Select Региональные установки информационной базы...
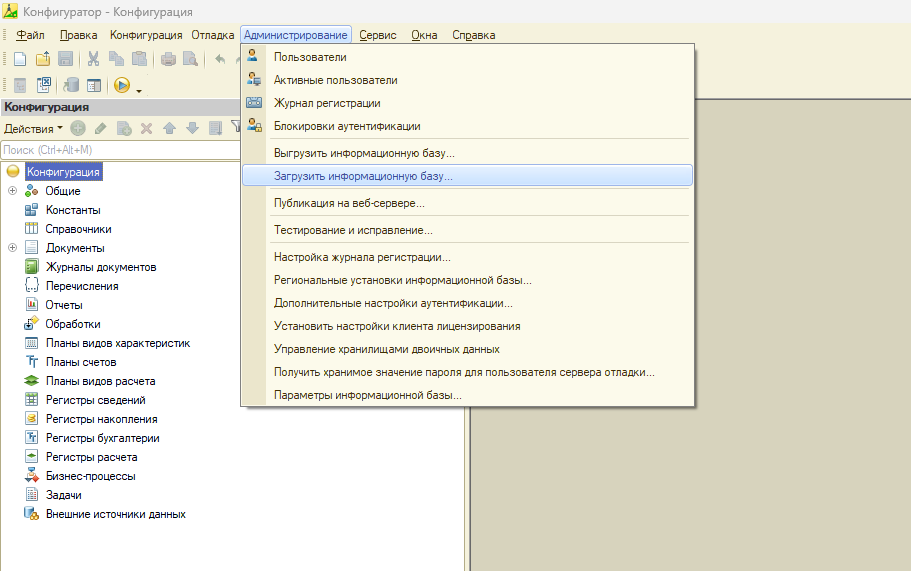This screenshot has height=571, width=911. 467,280
